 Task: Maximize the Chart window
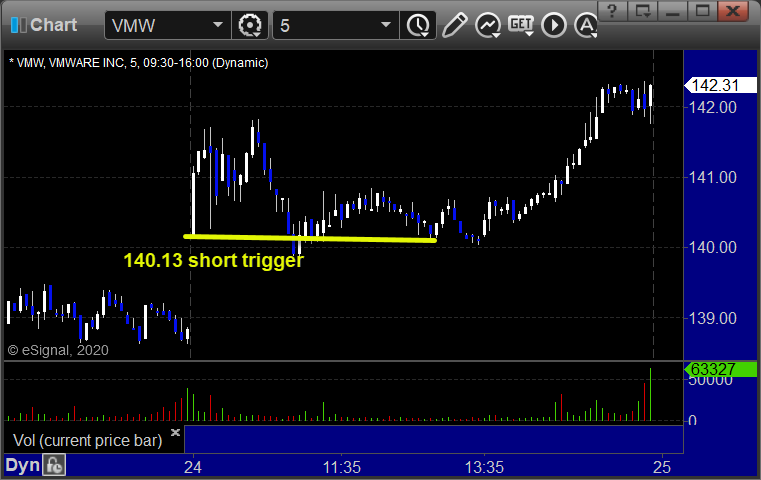tap(702, 11)
